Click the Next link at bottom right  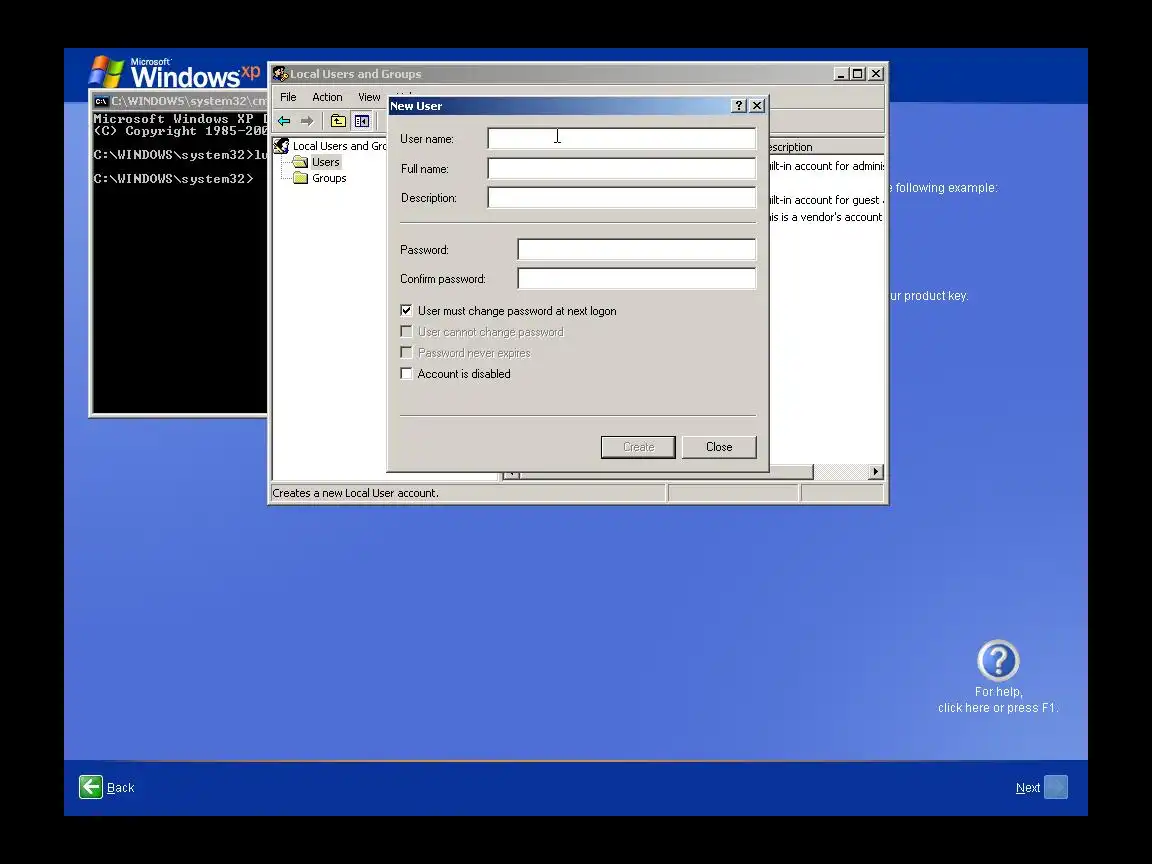point(1028,788)
